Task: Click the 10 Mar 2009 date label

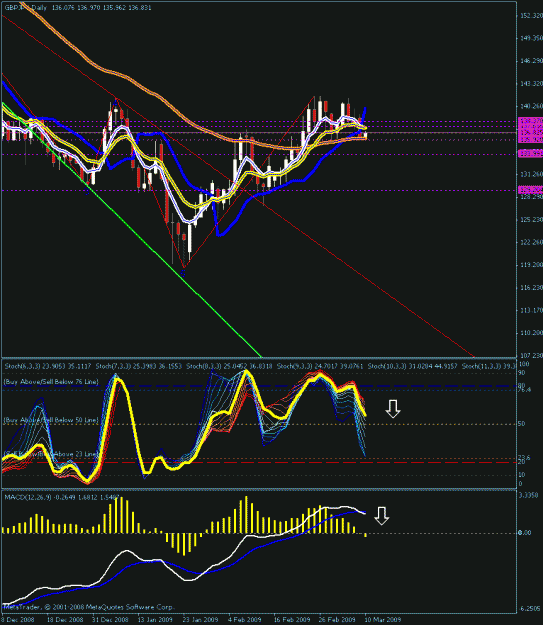Action: [382, 620]
